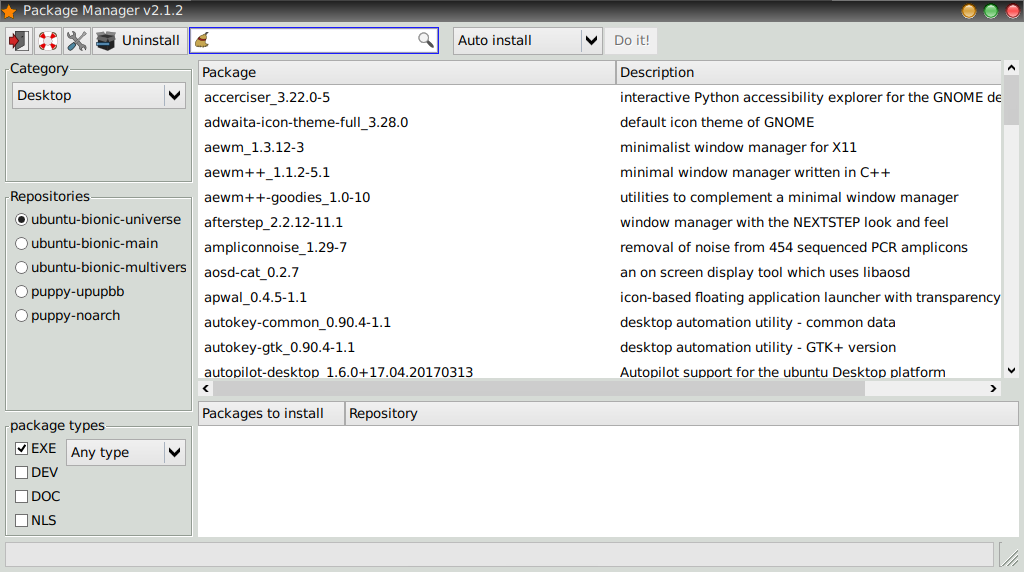The height and width of the screenshot is (572, 1024).
Task: Click the Repository column header
Action: tap(682, 413)
